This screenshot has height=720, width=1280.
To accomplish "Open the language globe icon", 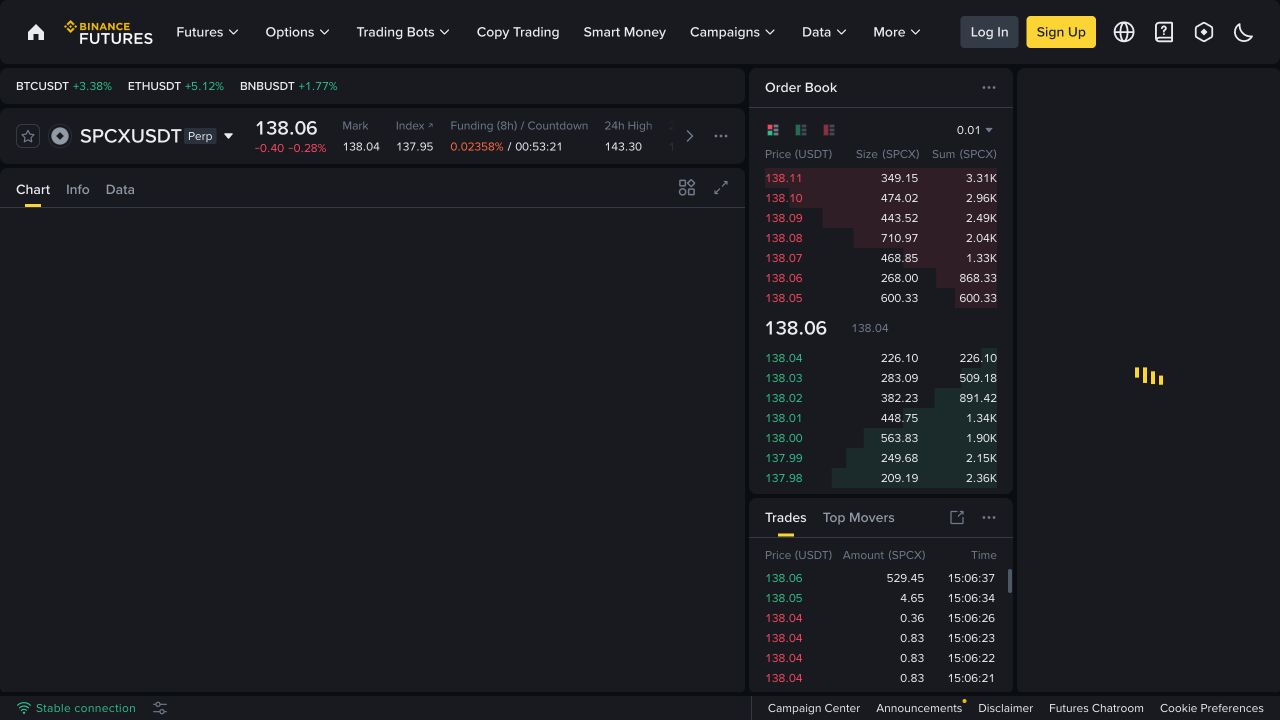I will coord(1124,32).
